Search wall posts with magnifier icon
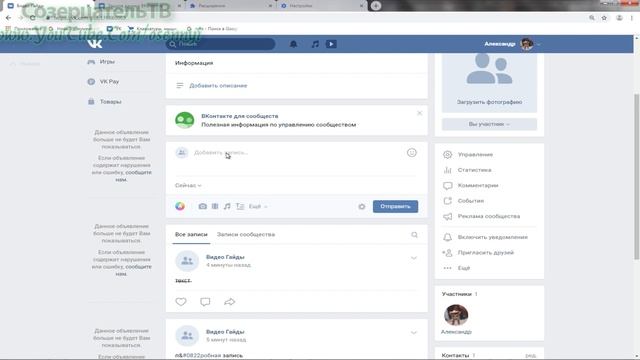640x360 pixels. pyautogui.click(x=414, y=235)
